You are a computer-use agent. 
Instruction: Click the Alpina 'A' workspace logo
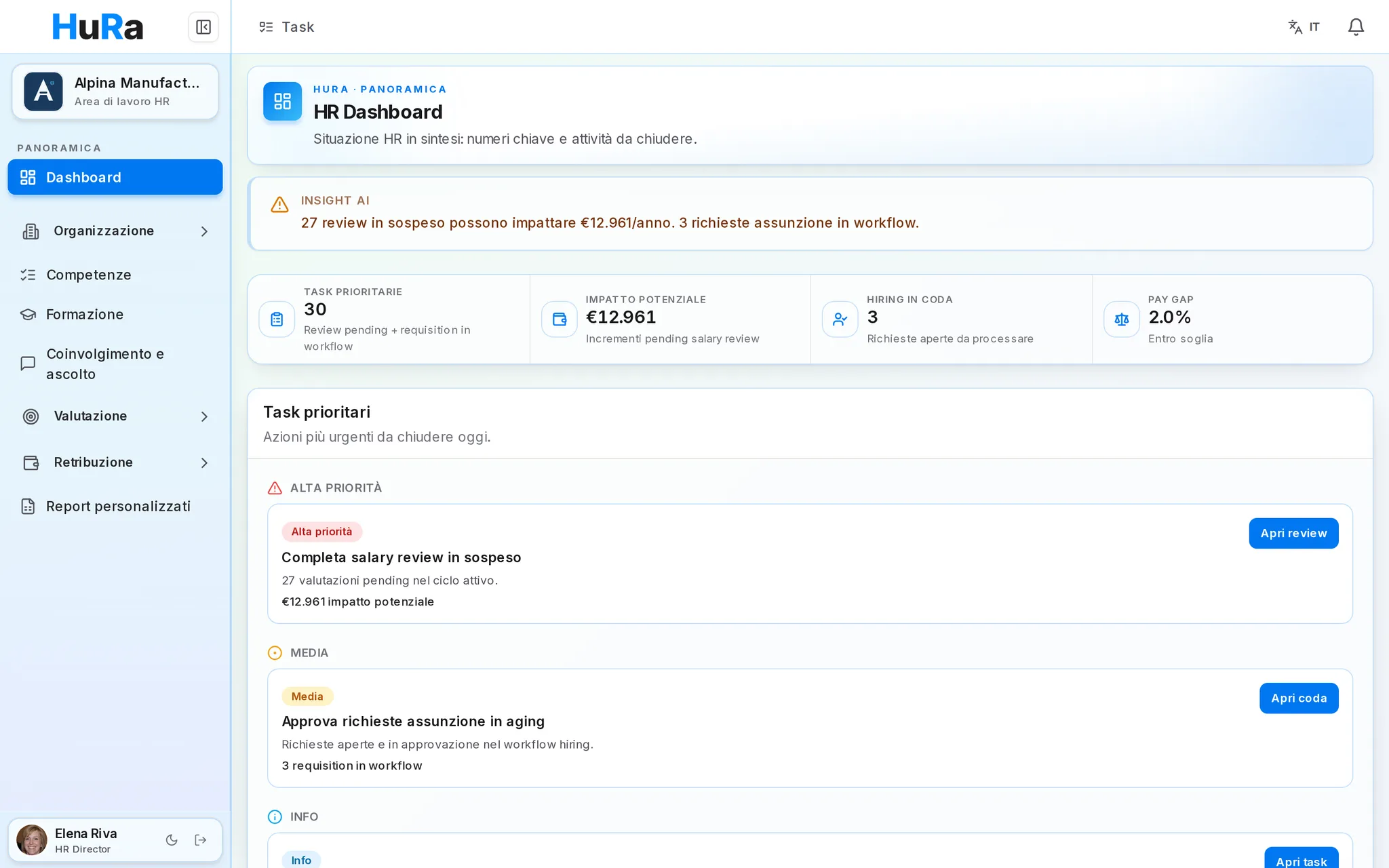(43, 92)
